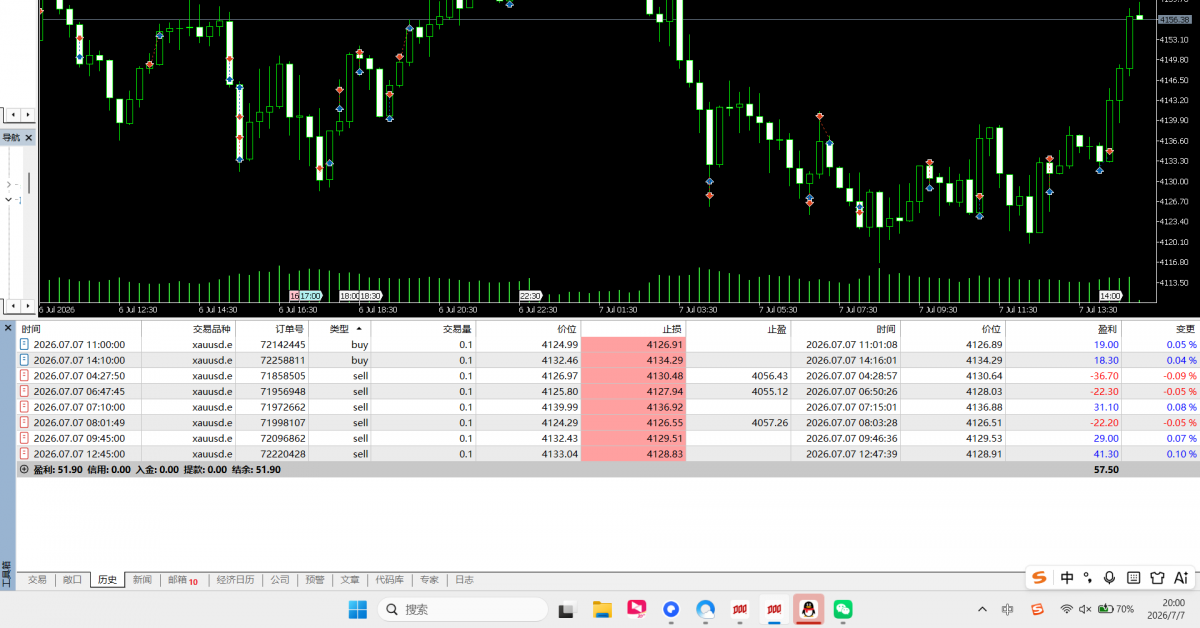
Task: Open the 公司 tab
Action: pyautogui.click(x=280, y=580)
